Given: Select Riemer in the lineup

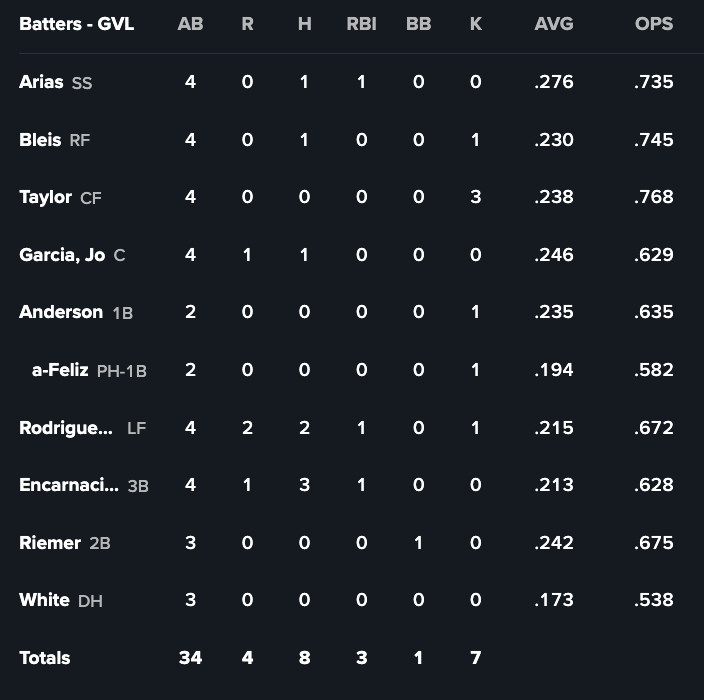Looking at the screenshot, I should click(x=50, y=543).
